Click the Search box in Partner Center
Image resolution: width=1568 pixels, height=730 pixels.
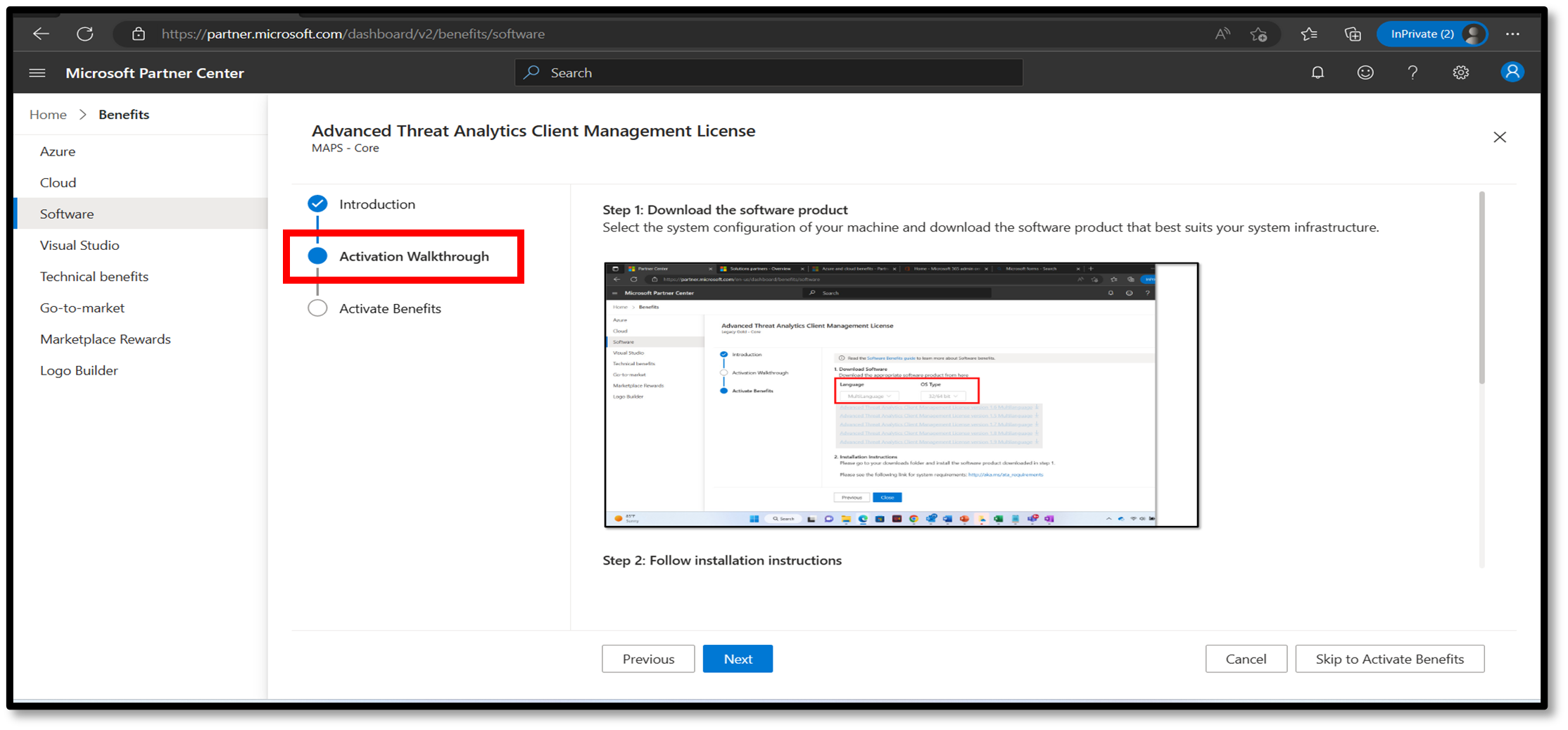769,73
